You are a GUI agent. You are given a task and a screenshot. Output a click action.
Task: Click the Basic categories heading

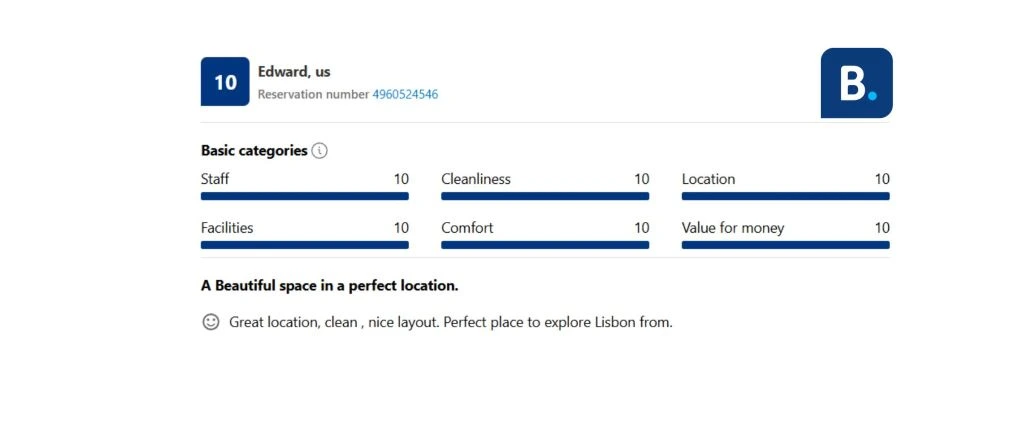pyautogui.click(x=254, y=151)
